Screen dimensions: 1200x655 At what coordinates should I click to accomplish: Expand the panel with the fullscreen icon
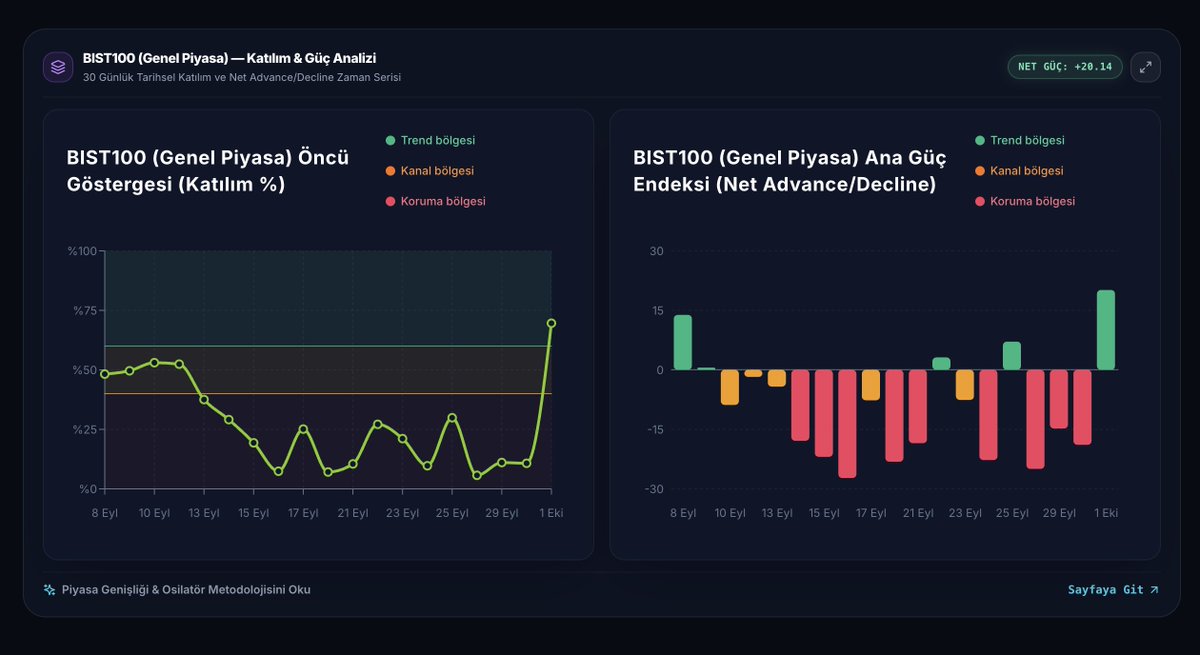(1146, 67)
